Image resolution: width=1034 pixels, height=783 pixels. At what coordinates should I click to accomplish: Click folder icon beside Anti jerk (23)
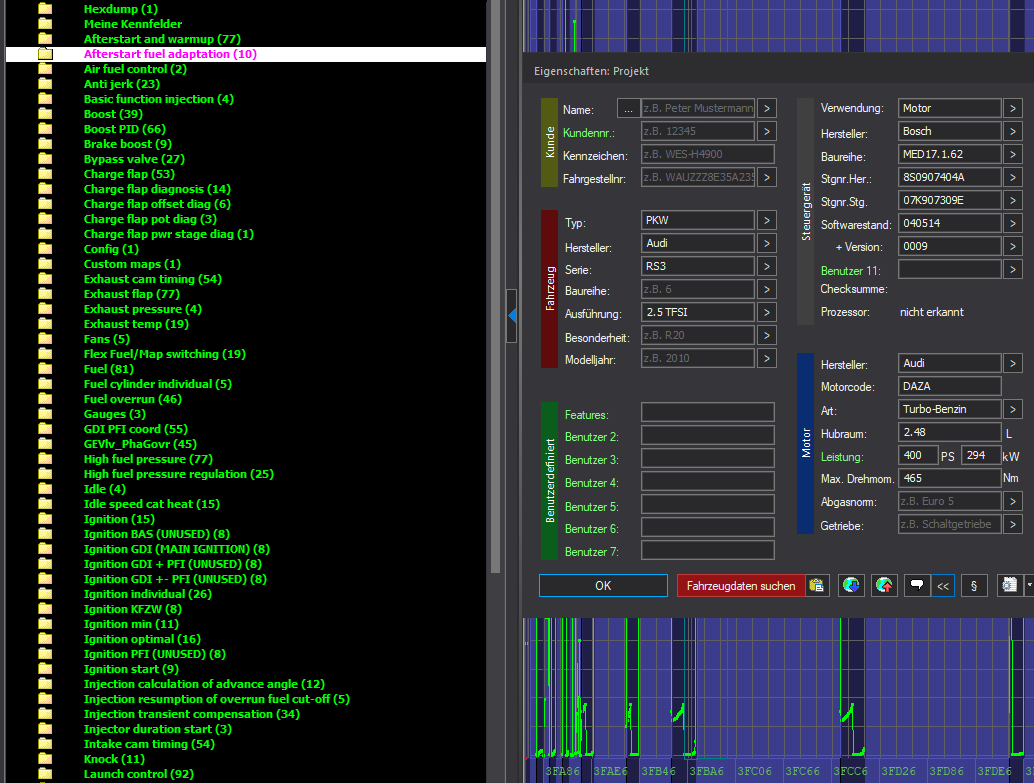click(45, 84)
